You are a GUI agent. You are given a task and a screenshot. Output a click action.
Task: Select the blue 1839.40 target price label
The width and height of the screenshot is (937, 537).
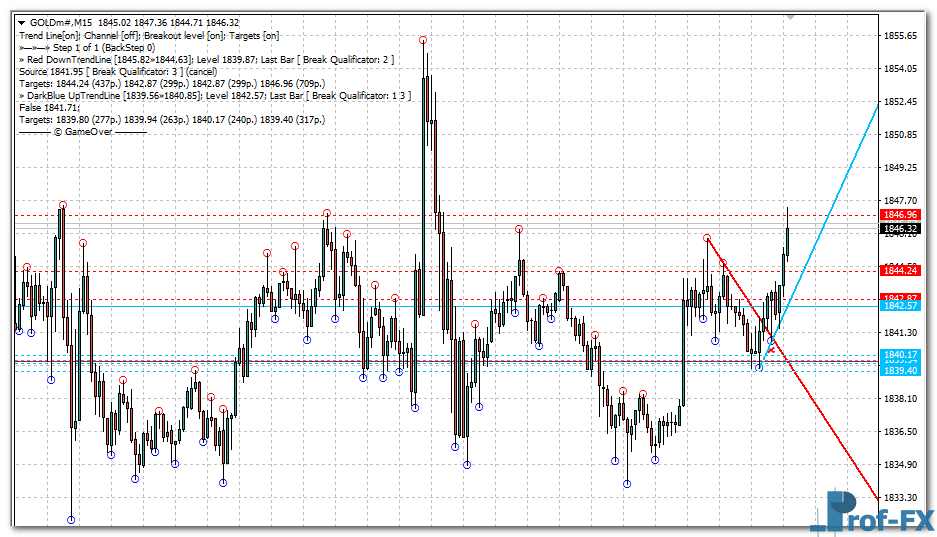coord(899,370)
